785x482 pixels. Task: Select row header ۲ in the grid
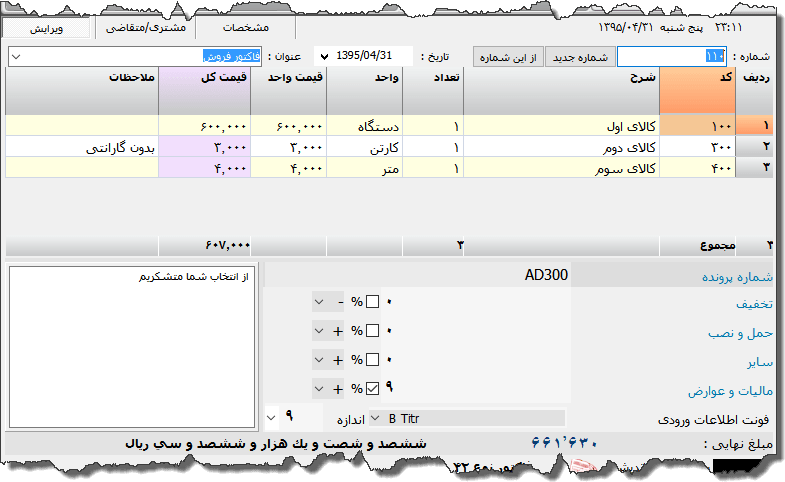[x=754, y=147]
